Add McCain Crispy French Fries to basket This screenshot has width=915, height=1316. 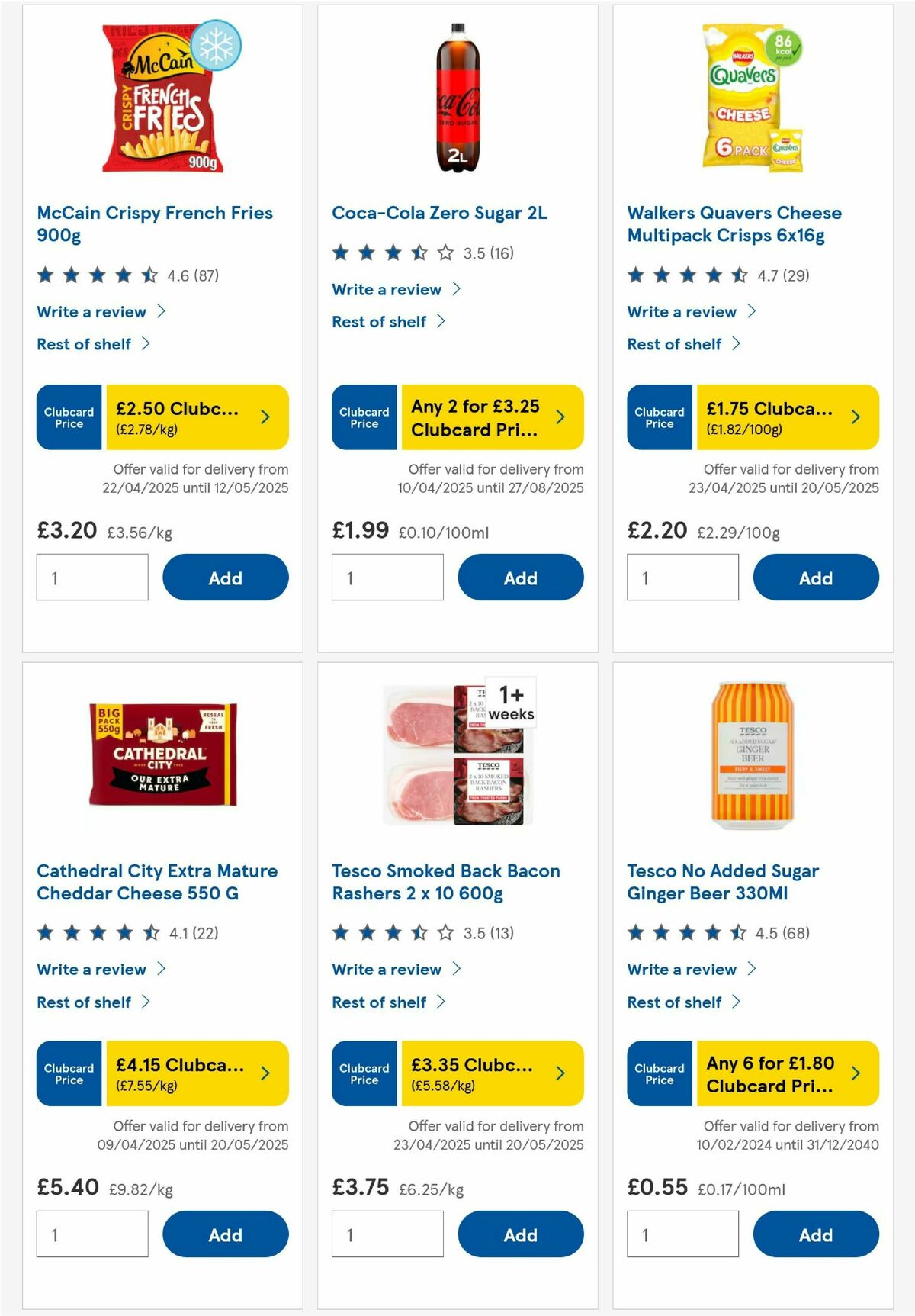[x=224, y=578]
